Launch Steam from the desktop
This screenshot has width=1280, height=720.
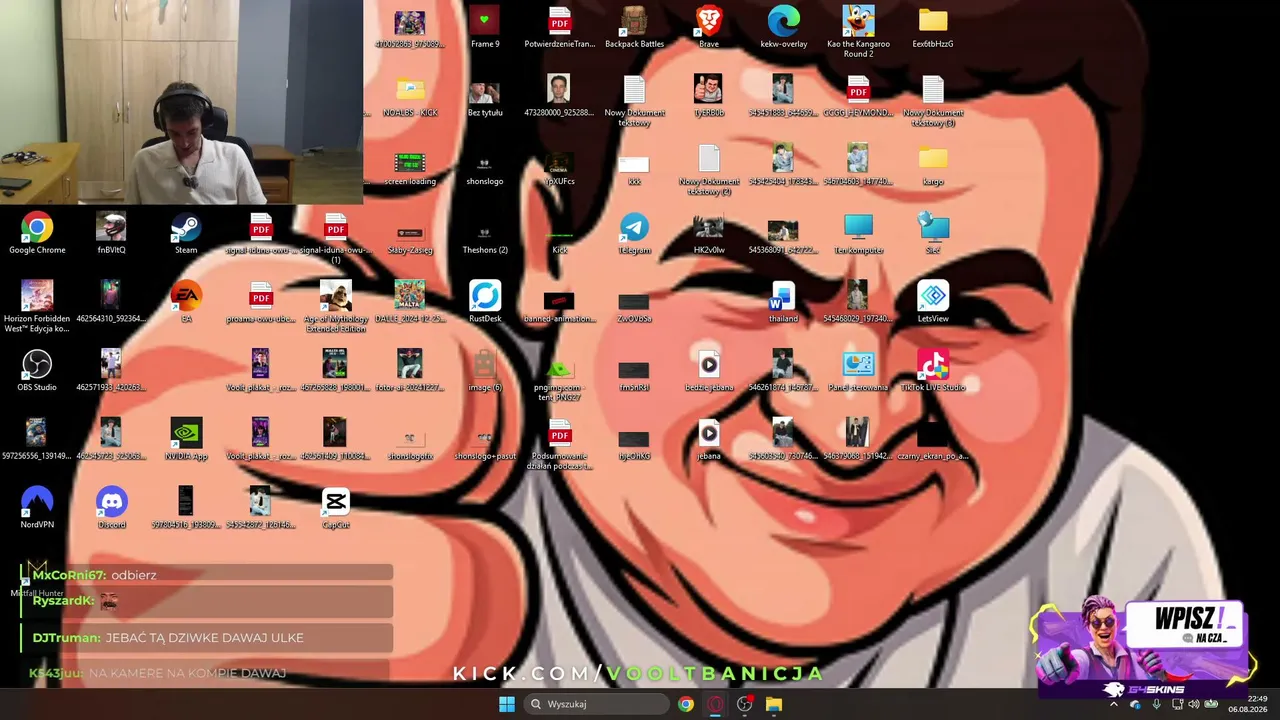coord(186,234)
